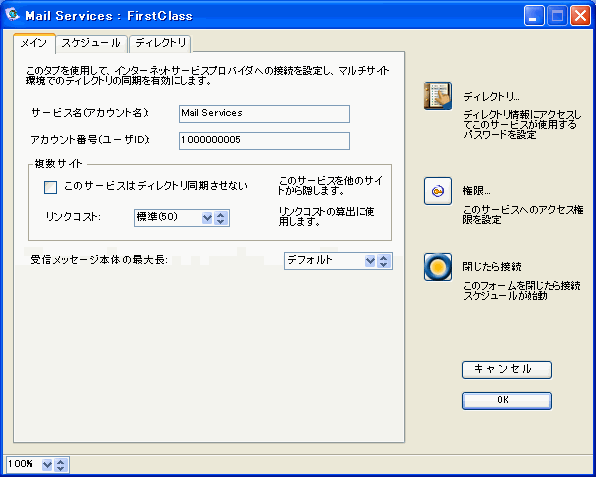
Task: Toggle the 閉じたら接続 round icon button
Action: 438,267
